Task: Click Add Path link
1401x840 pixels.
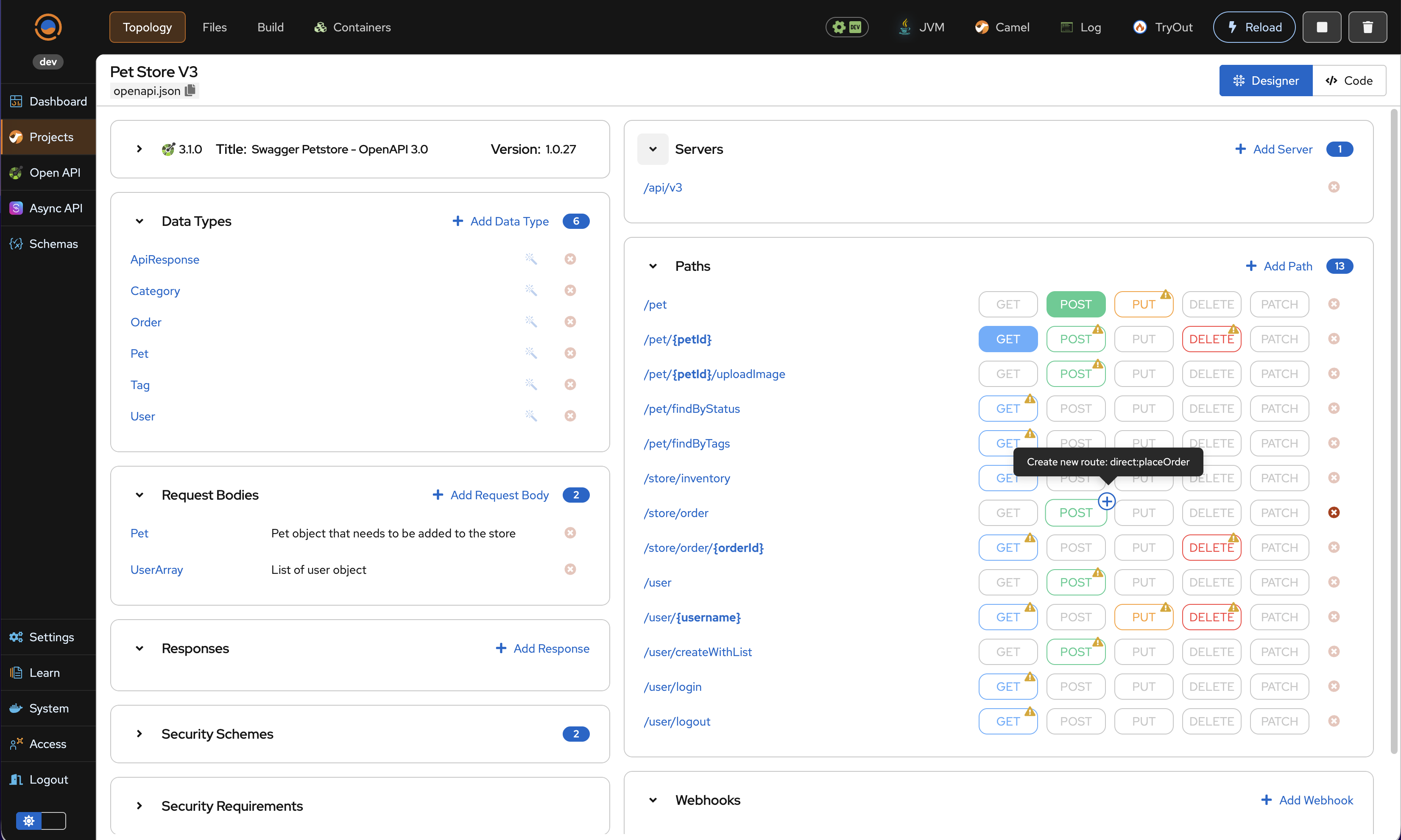Action: (x=1279, y=266)
